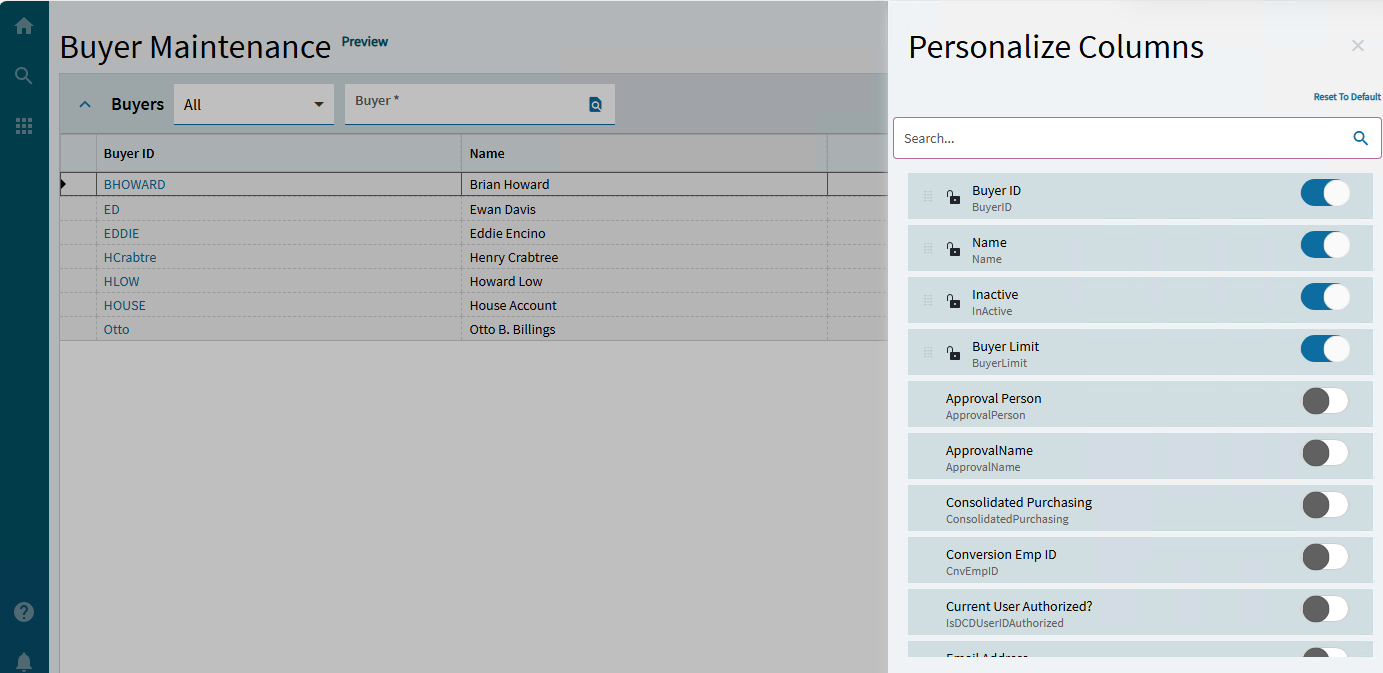Open the HCrabtre buyer link

tap(130, 257)
